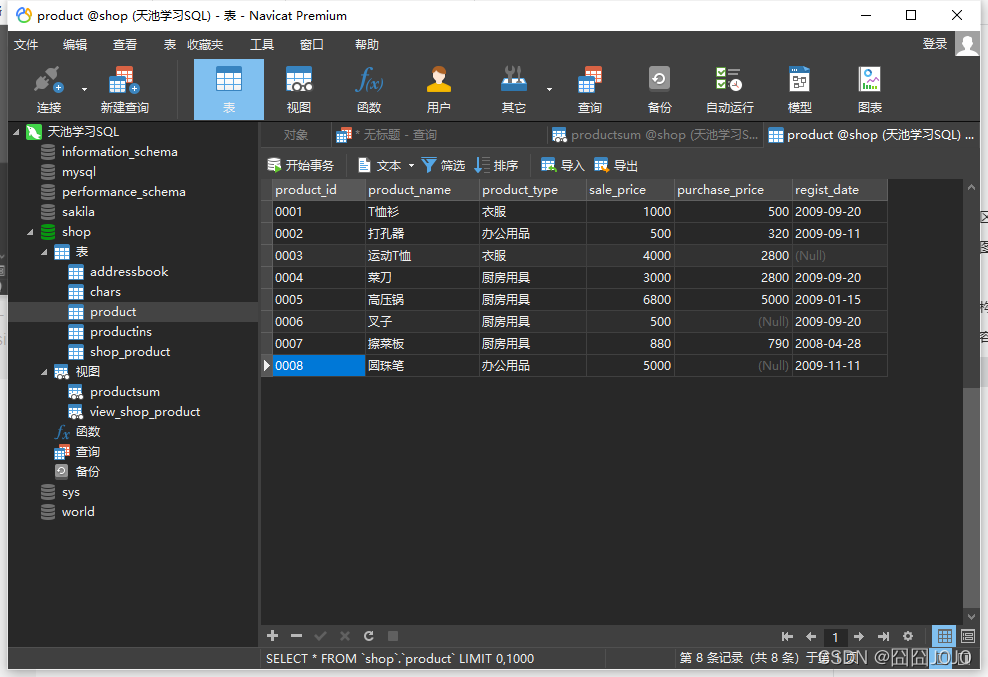Sort by the sale_price column header
Image resolution: width=988 pixels, height=677 pixels.
point(630,190)
